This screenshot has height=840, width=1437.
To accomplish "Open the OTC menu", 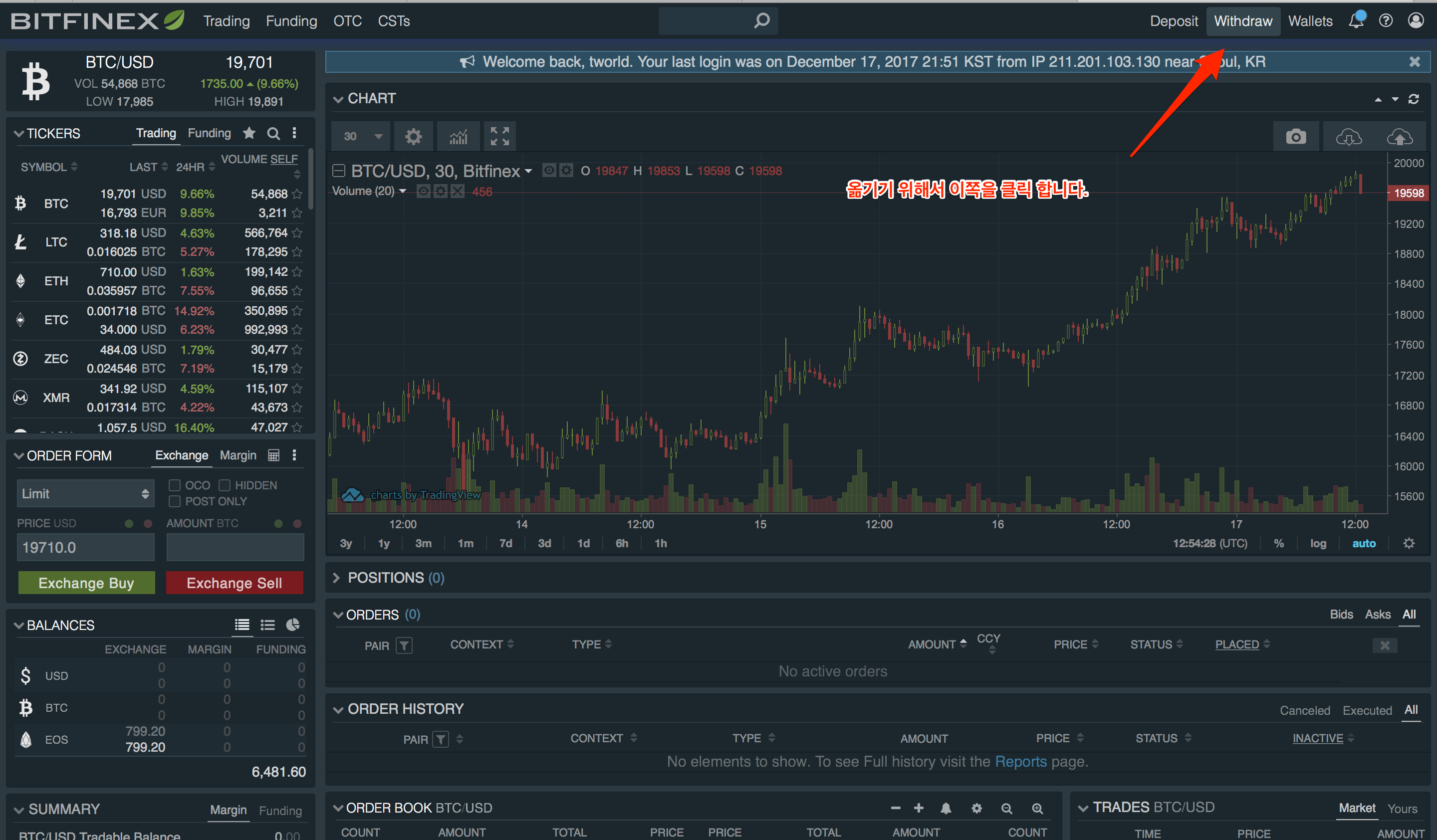I will click(347, 21).
